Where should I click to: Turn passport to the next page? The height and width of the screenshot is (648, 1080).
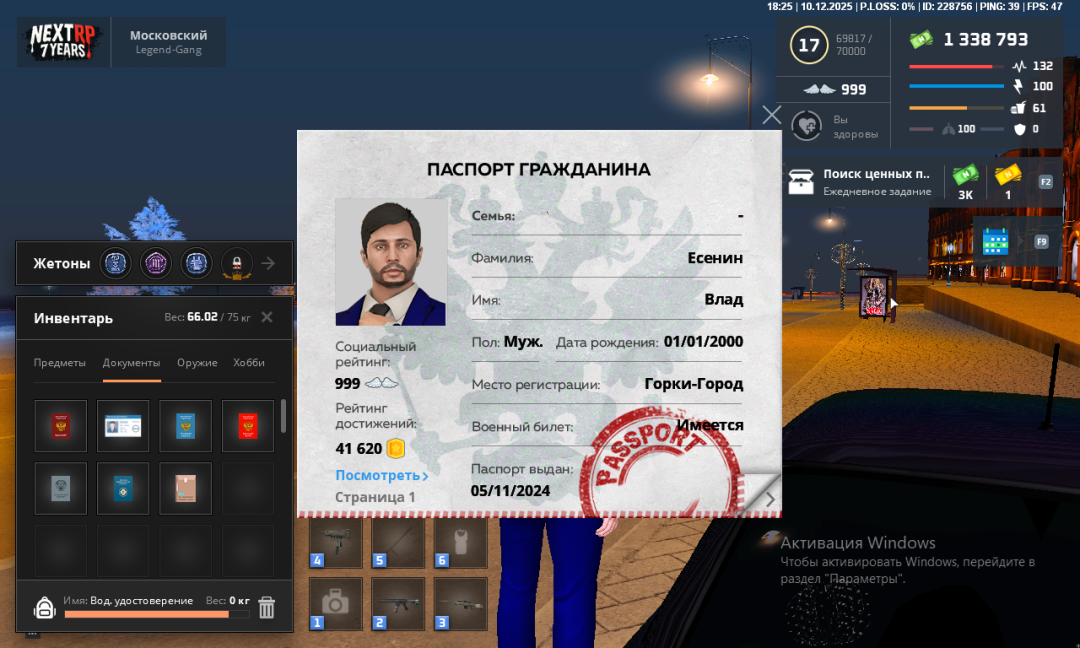coord(769,498)
